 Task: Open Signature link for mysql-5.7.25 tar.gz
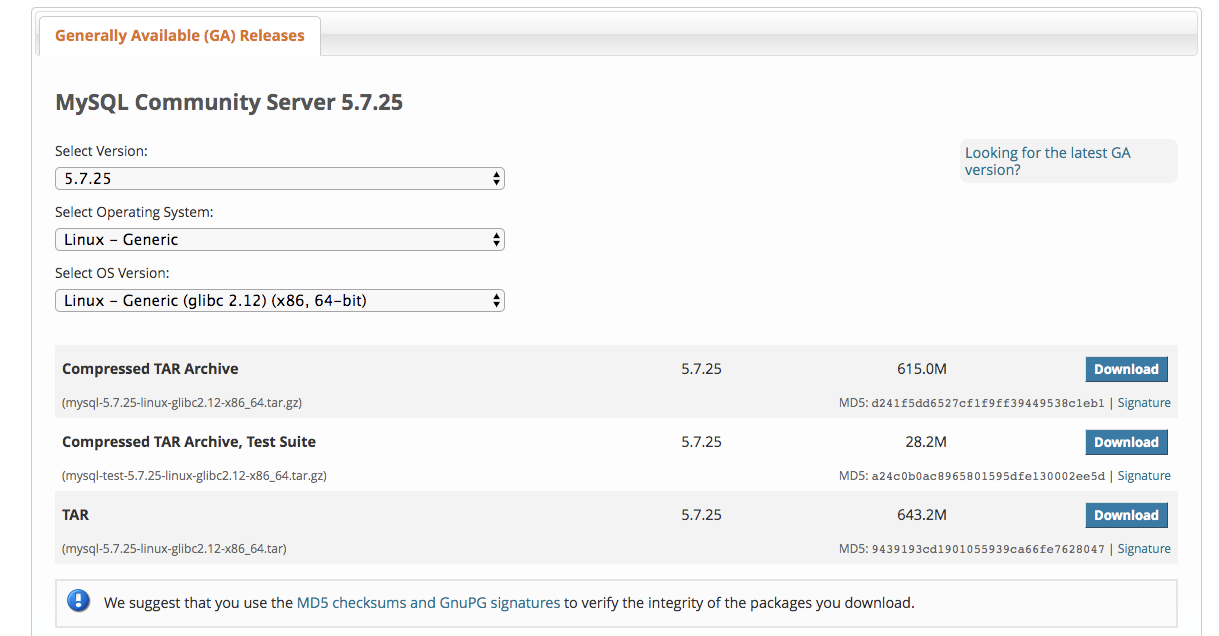coord(1144,403)
